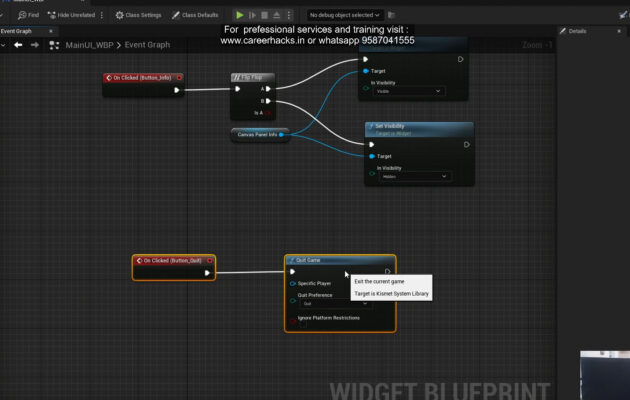This screenshot has width=630, height=400.
Task: Click the forward navigation arrow
Action: tap(32, 45)
